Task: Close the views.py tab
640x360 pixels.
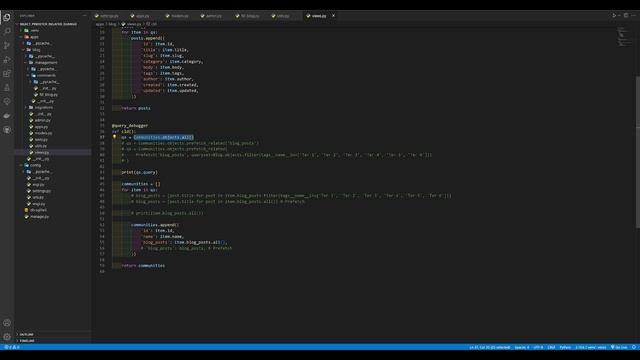Action: pos(333,16)
